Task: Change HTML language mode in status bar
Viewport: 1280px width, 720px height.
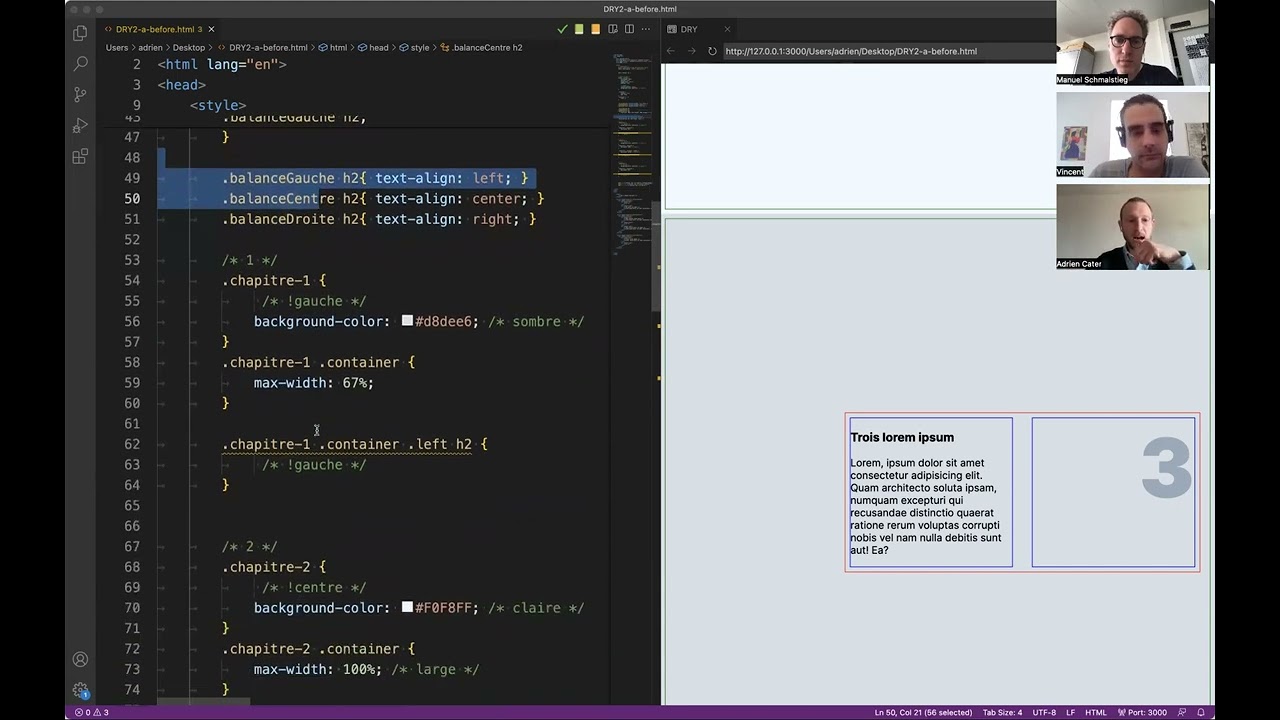Action: 1096,712
